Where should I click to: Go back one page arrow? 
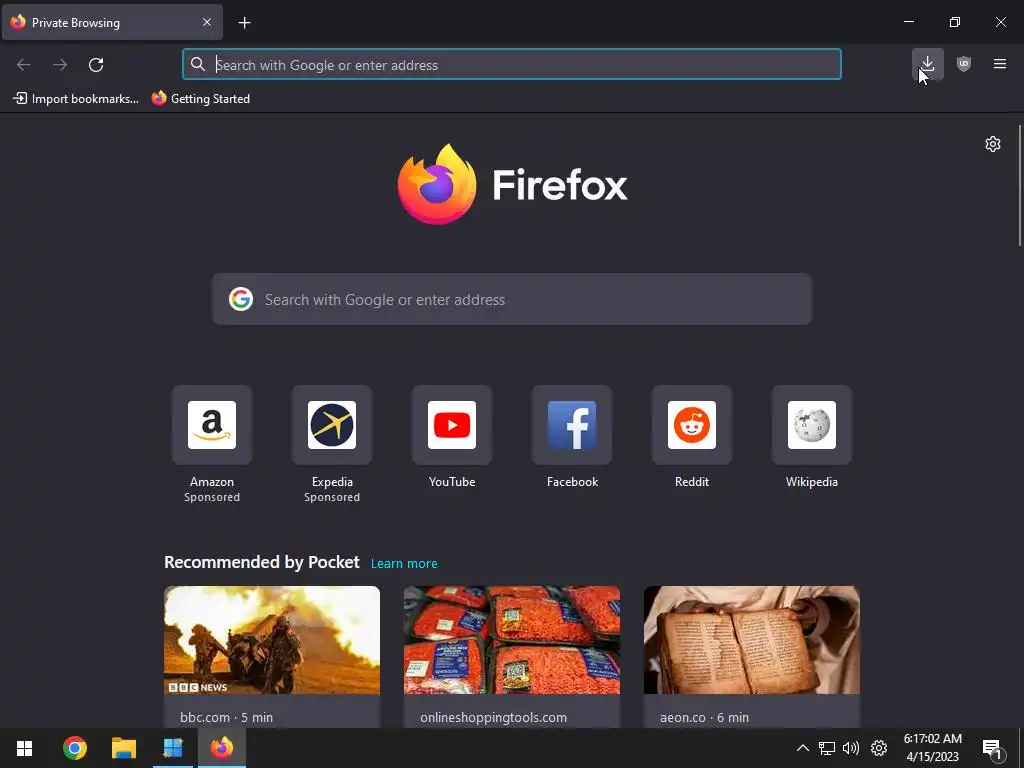(x=24, y=65)
